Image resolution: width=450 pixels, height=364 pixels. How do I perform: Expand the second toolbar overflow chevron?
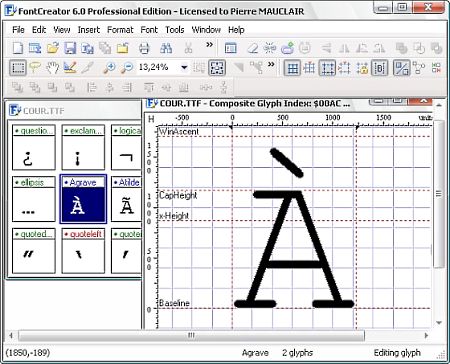[271, 64]
